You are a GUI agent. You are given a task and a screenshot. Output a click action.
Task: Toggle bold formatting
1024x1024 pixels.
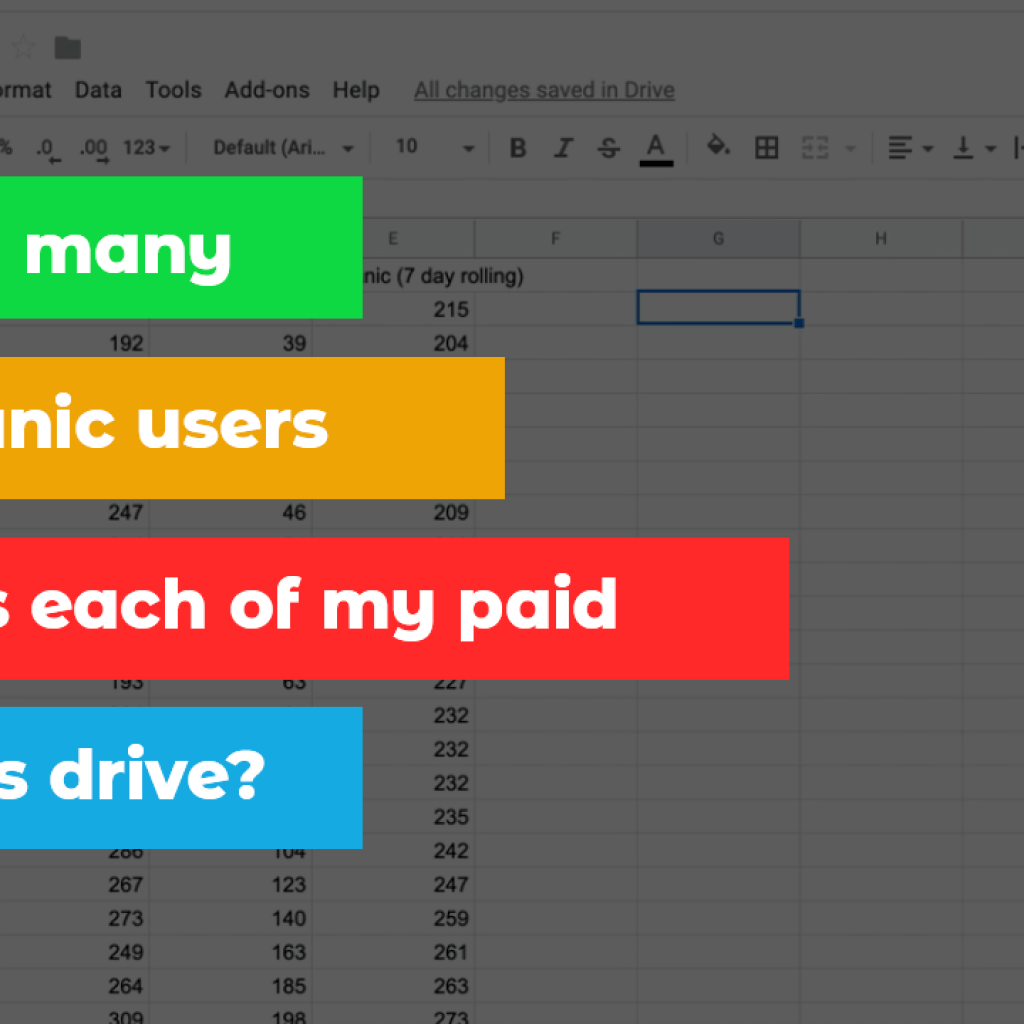tap(518, 148)
